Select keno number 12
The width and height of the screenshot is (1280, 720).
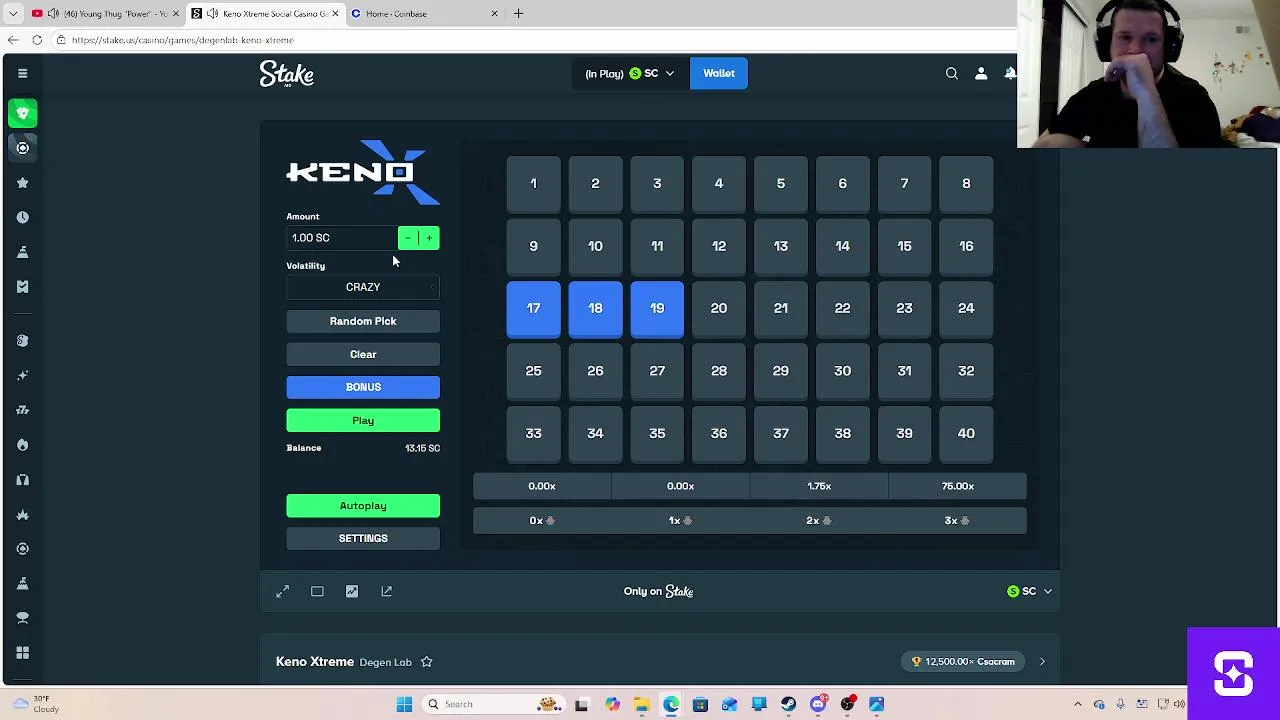tap(719, 246)
